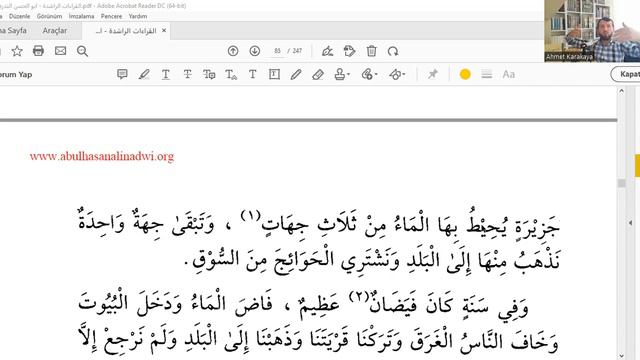Rotate the page with the circular arrow icon
The width and height of the screenshot is (640, 360).
pos(393,51)
